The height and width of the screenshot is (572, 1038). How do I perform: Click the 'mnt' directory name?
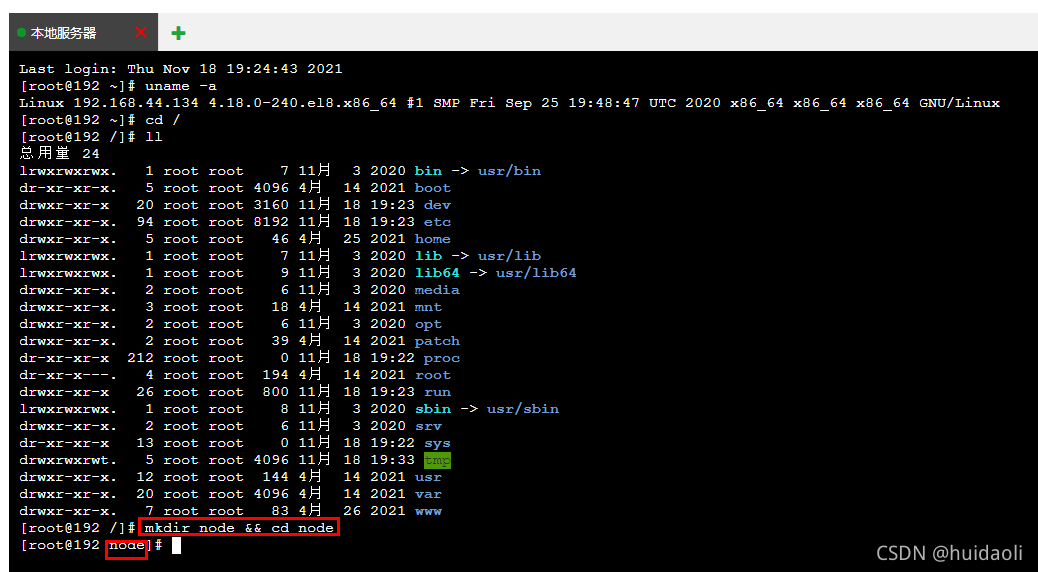(x=428, y=307)
